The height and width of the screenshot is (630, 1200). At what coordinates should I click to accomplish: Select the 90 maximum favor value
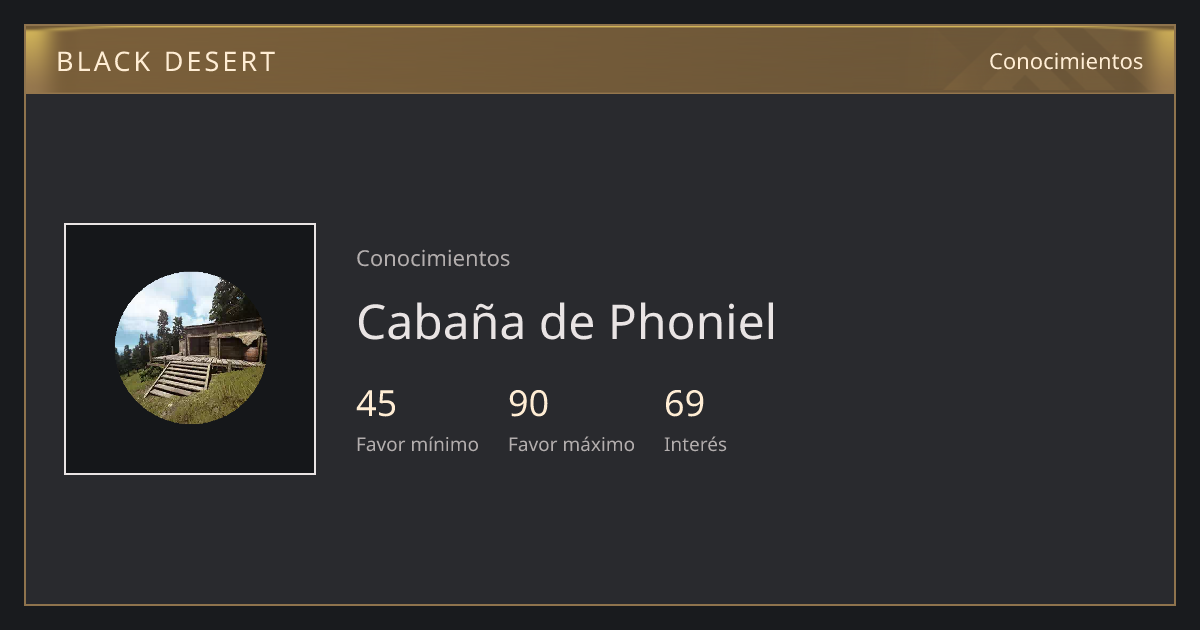528,404
